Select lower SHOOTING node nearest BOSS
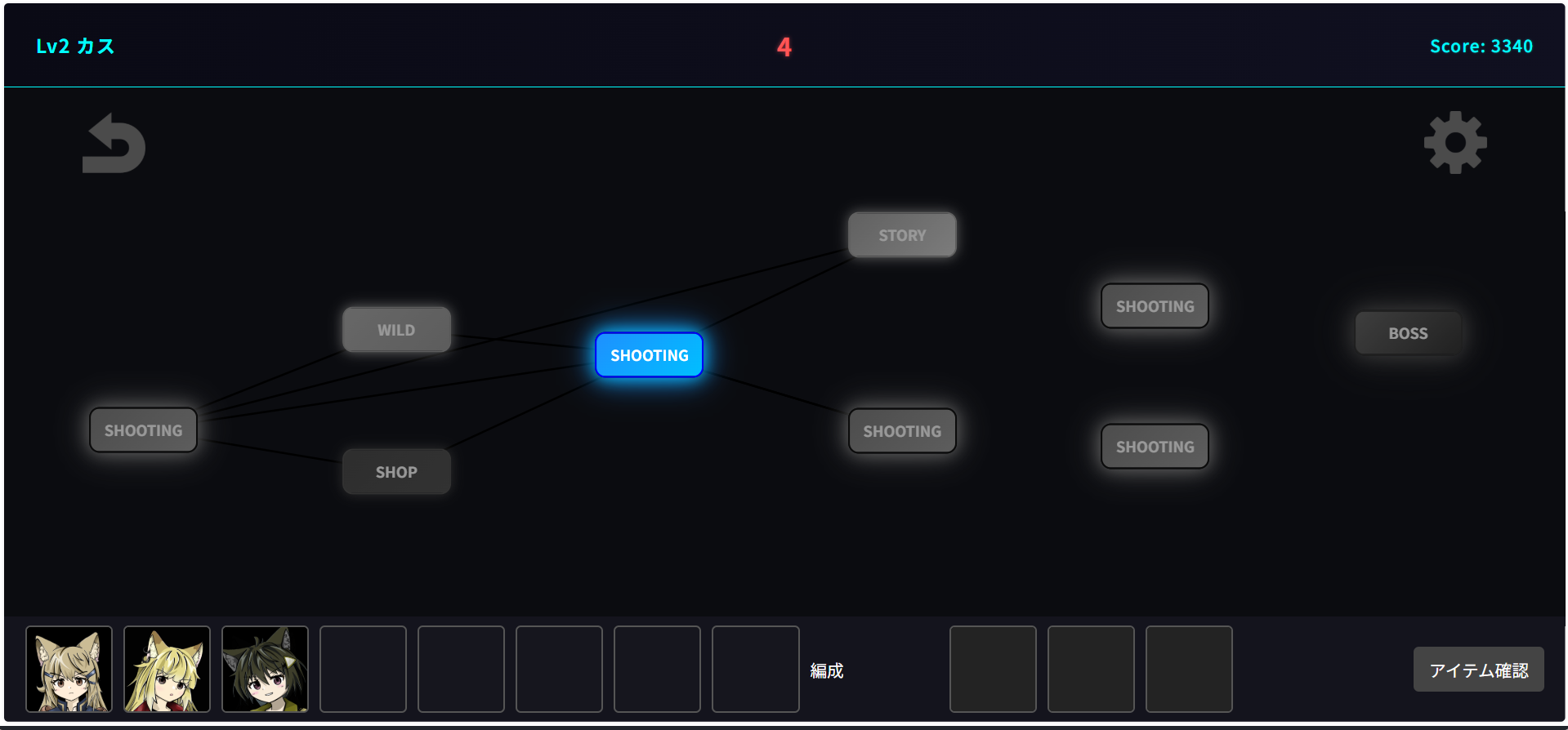 coord(1155,447)
